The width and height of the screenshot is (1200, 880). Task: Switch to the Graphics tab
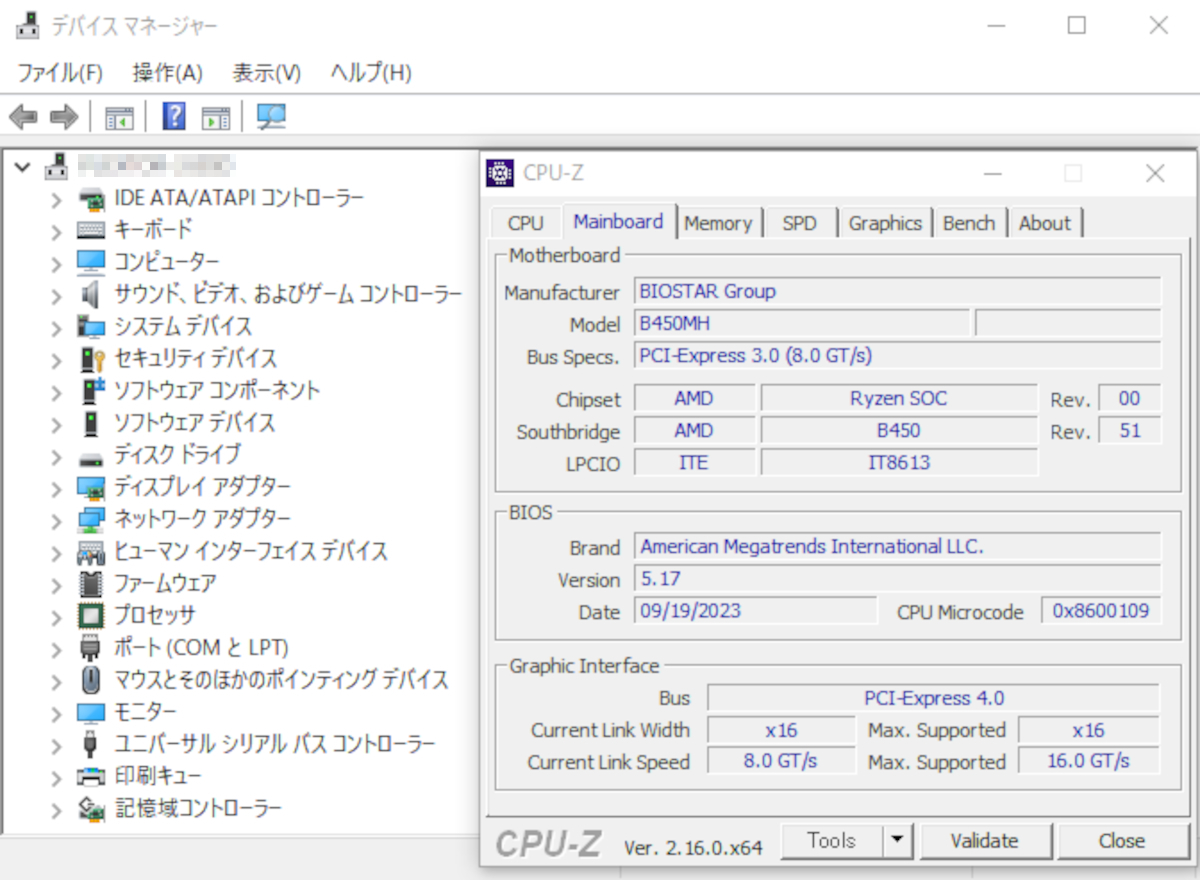(x=885, y=222)
